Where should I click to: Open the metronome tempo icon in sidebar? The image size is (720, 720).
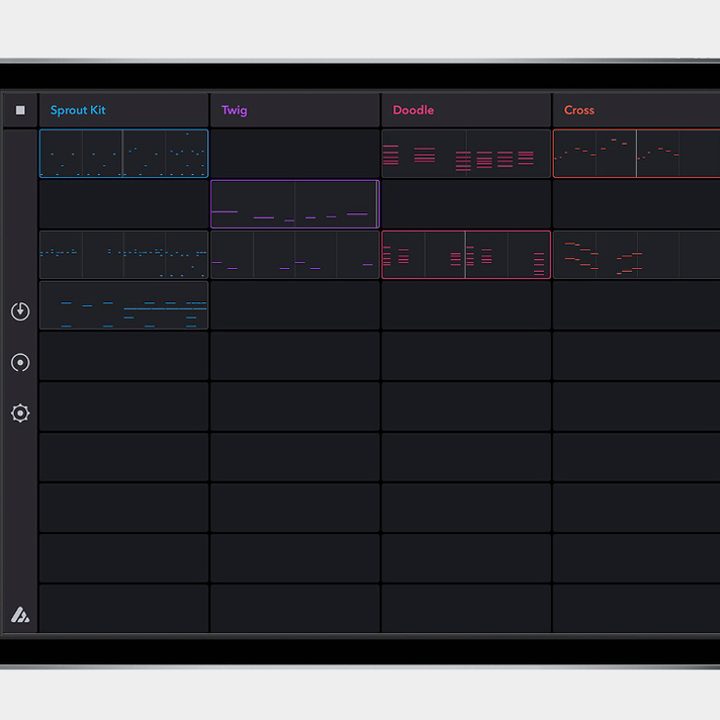click(20, 311)
